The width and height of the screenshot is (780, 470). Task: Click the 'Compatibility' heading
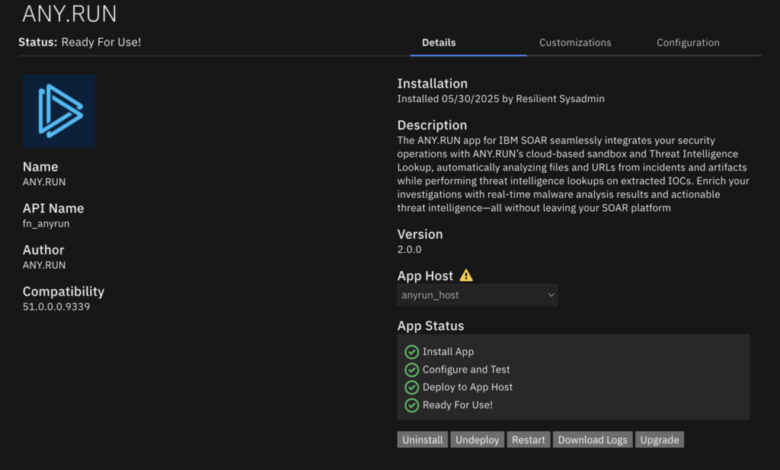click(x=63, y=291)
